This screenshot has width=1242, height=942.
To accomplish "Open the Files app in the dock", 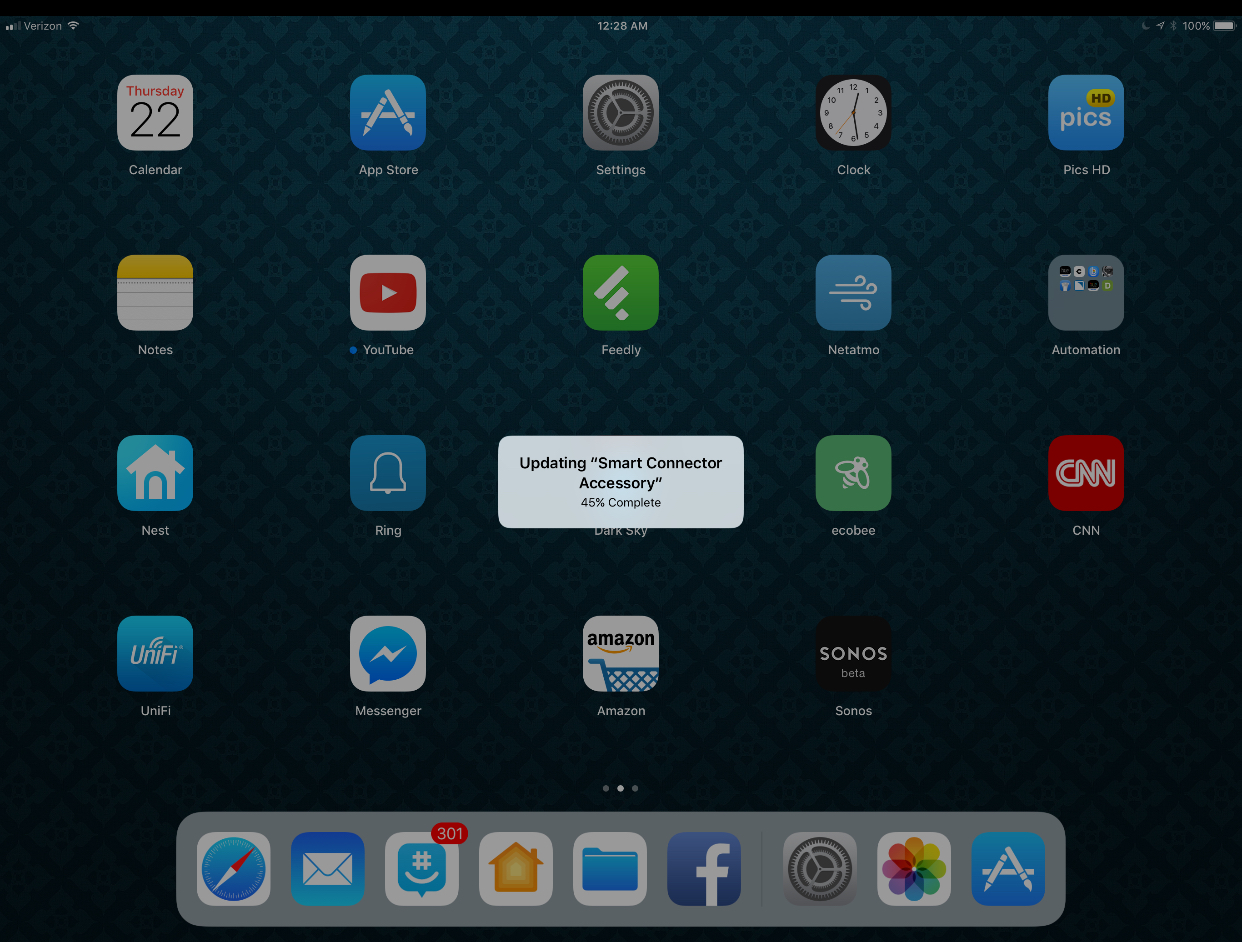I will click(x=610, y=869).
